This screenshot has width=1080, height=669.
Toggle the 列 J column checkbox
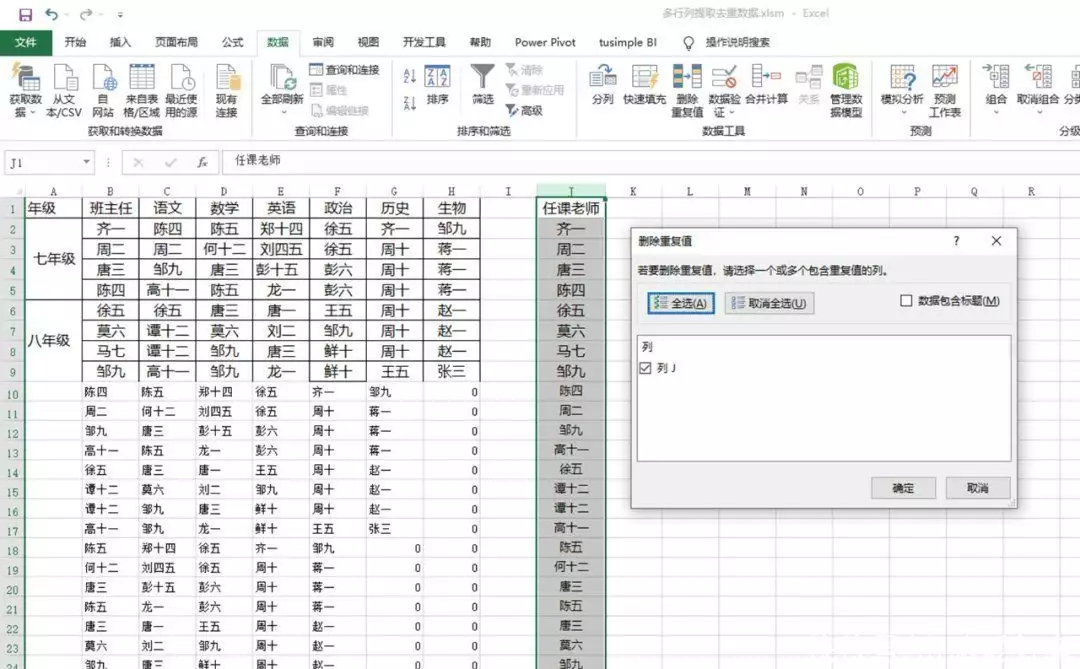coord(645,368)
